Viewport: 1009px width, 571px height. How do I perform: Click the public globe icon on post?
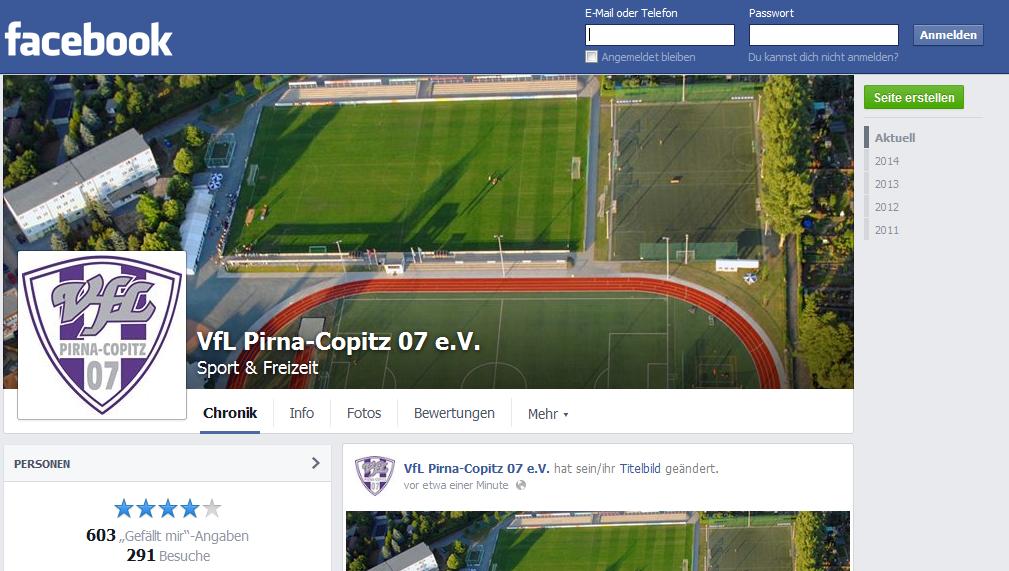521,485
